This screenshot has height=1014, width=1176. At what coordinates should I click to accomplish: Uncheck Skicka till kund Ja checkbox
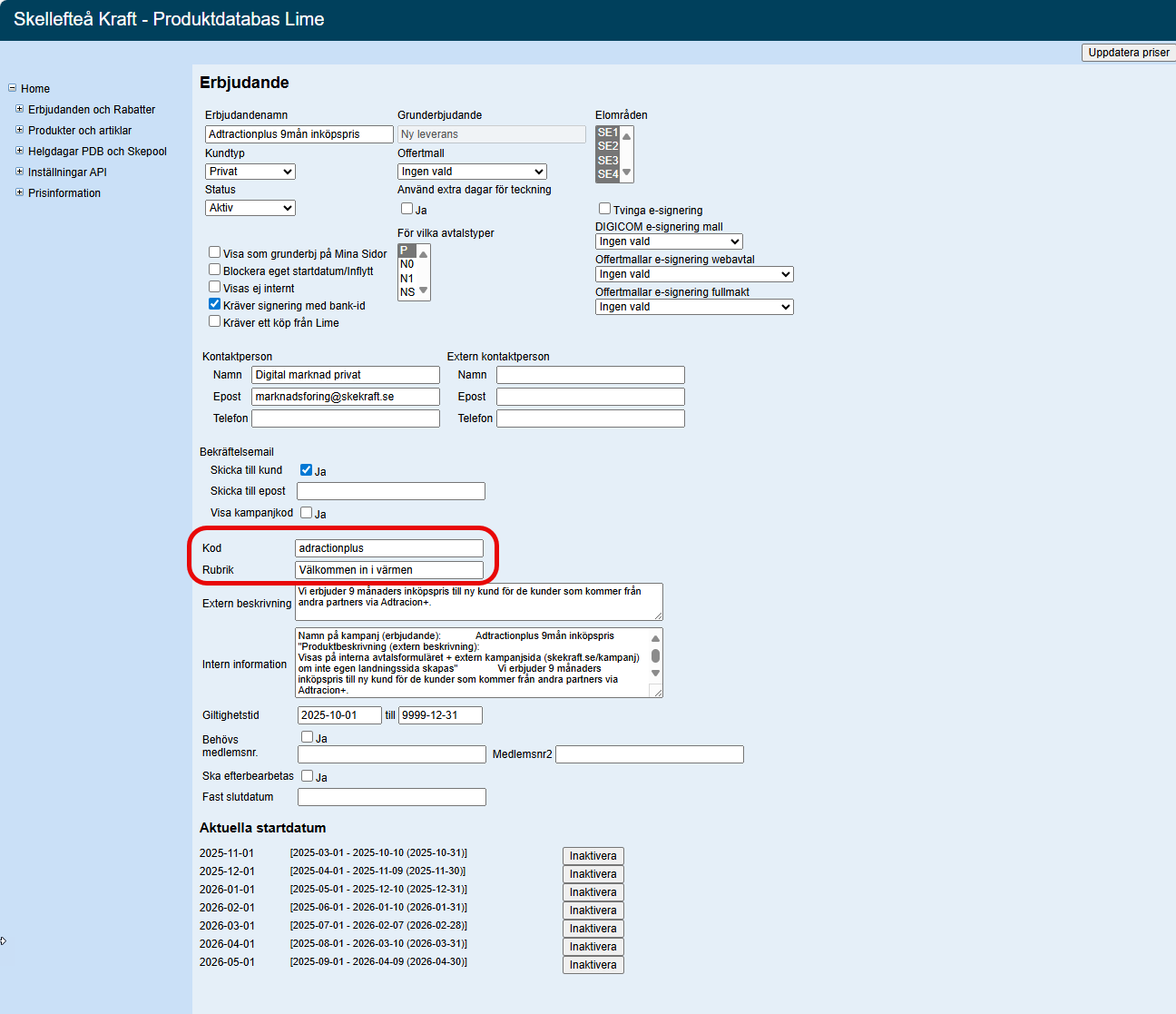[x=307, y=470]
